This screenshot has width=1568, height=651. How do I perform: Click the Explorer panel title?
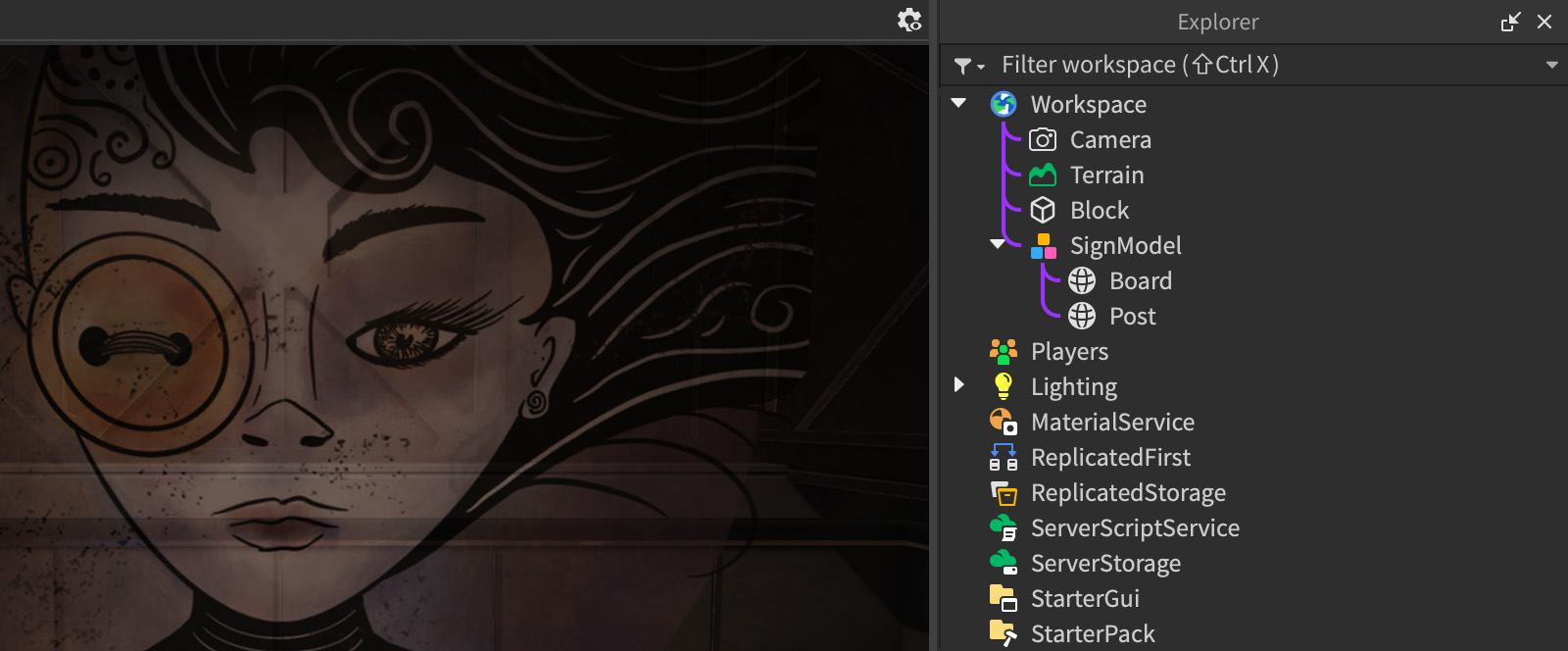1217,22
